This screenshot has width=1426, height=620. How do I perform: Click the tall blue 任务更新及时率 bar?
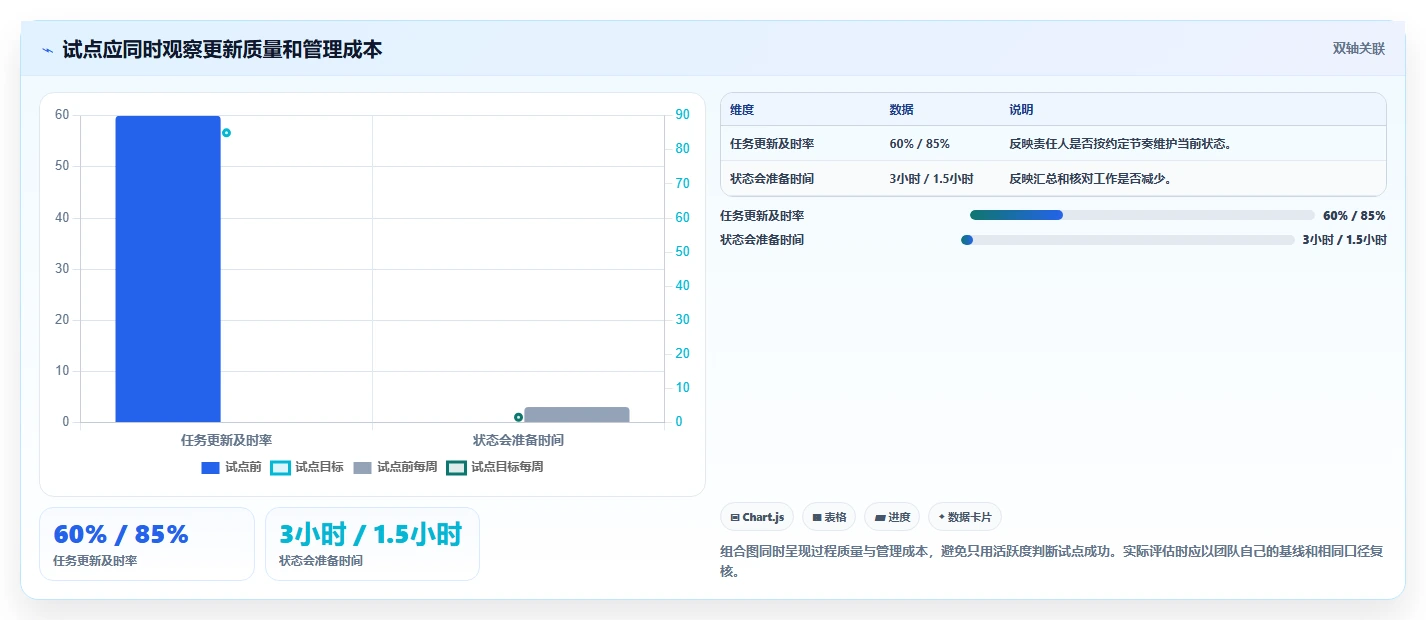(168, 269)
